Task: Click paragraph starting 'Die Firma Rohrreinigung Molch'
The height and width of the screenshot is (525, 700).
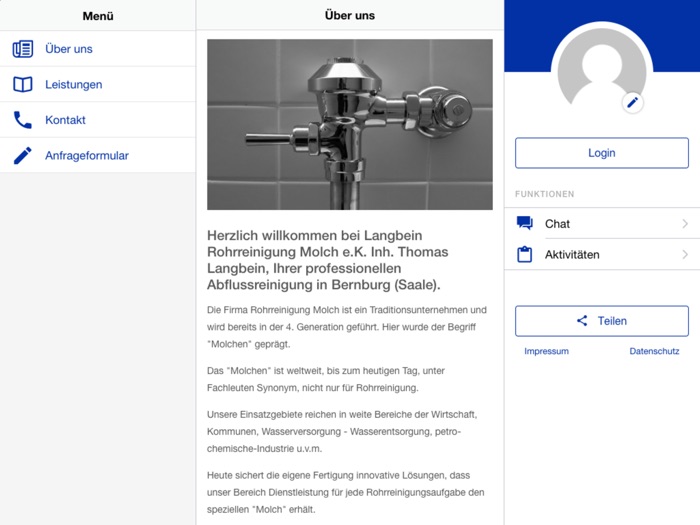Action: point(347,327)
